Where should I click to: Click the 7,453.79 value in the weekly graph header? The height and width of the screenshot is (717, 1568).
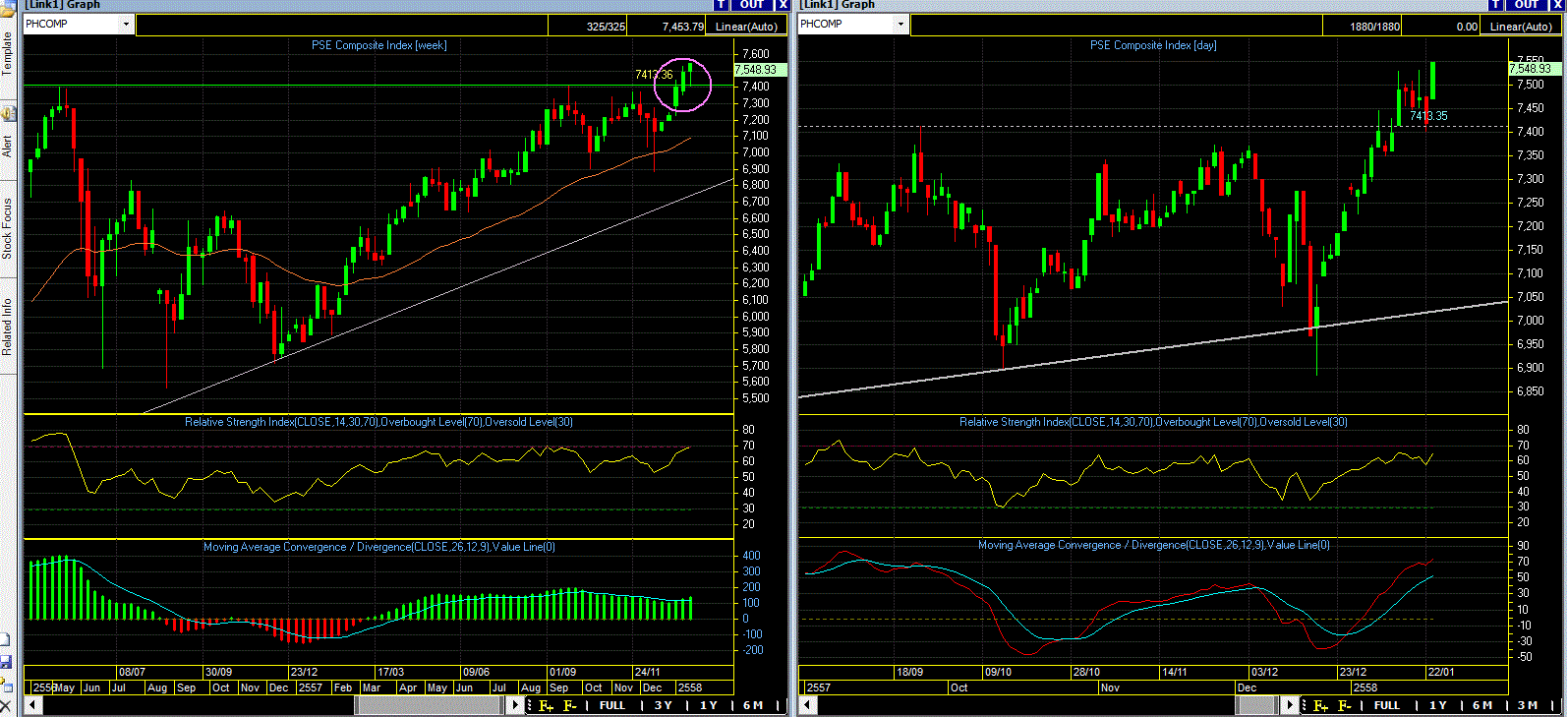tap(683, 27)
